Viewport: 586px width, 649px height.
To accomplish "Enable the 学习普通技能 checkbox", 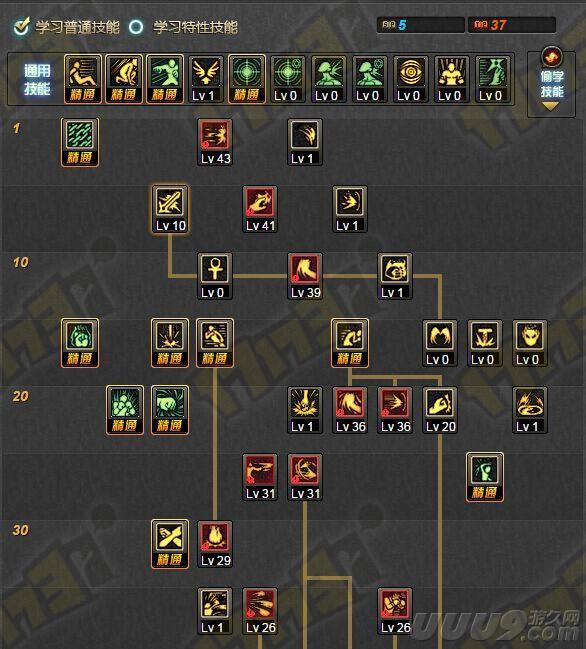I will click(x=21, y=27).
